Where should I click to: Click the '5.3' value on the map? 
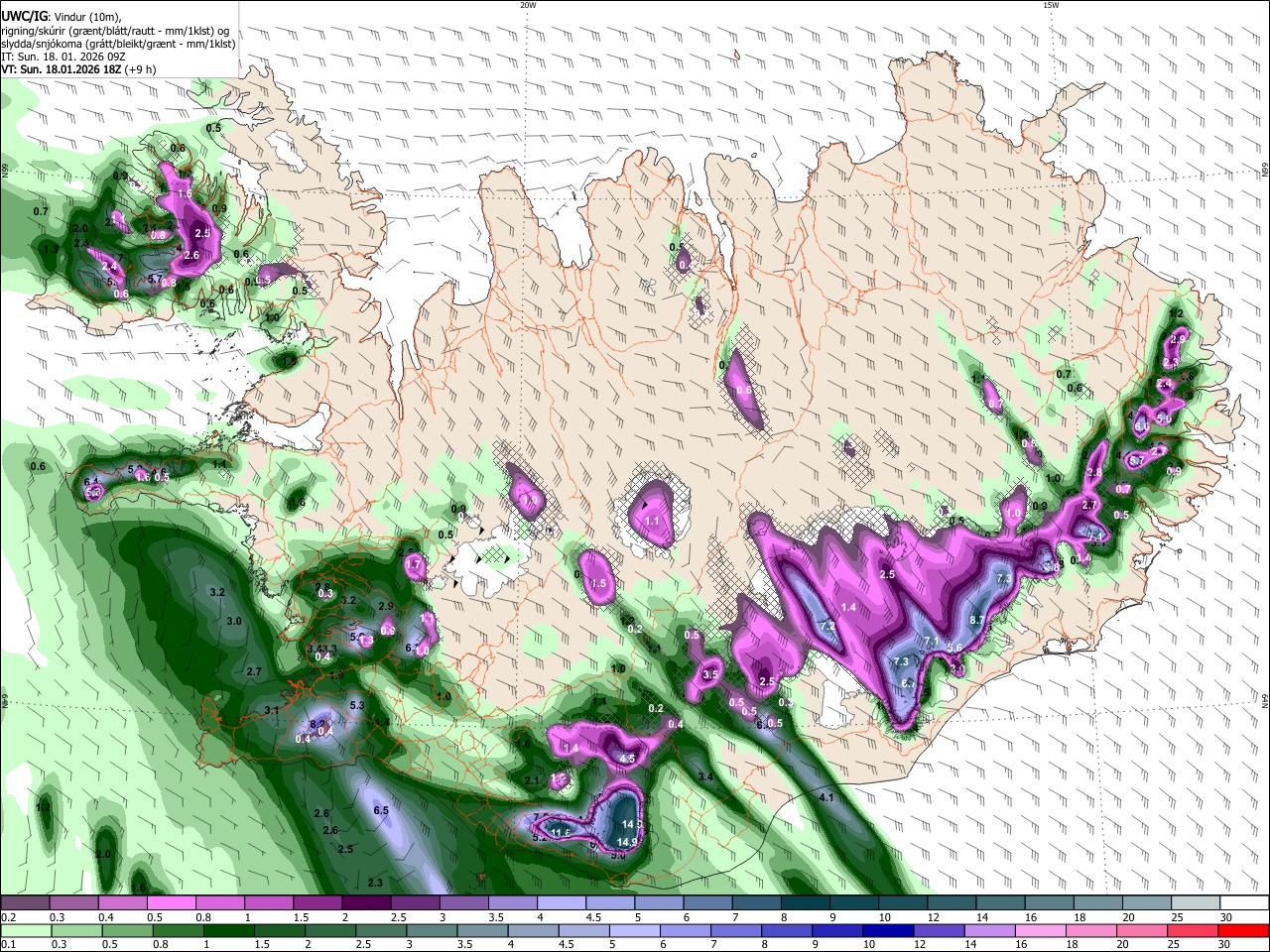coord(357,705)
